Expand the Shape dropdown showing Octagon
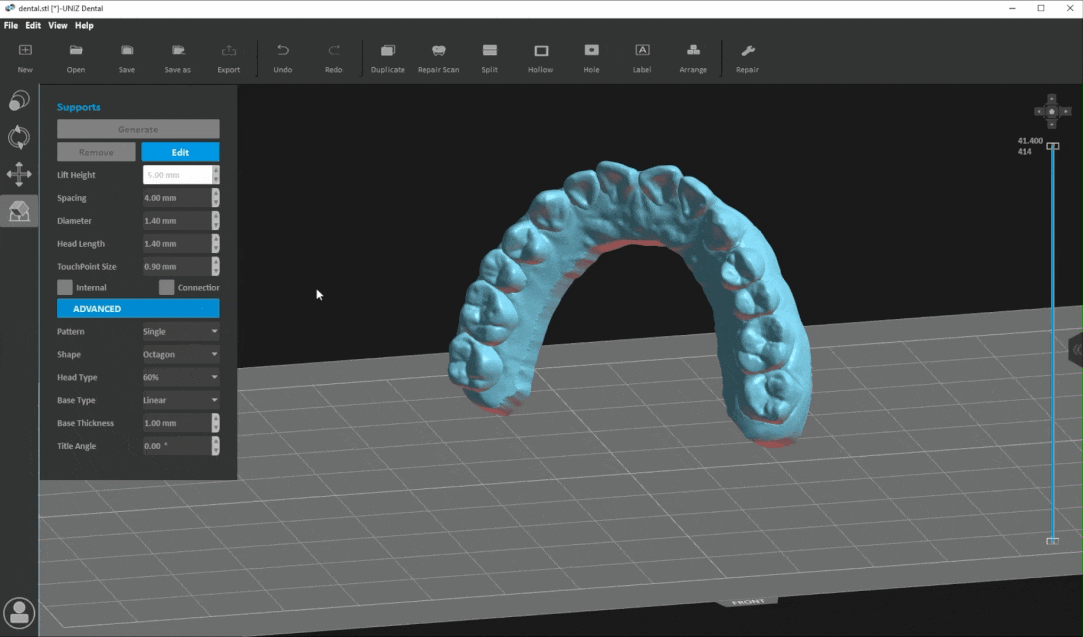This screenshot has height=637, width=1083. 180,355
